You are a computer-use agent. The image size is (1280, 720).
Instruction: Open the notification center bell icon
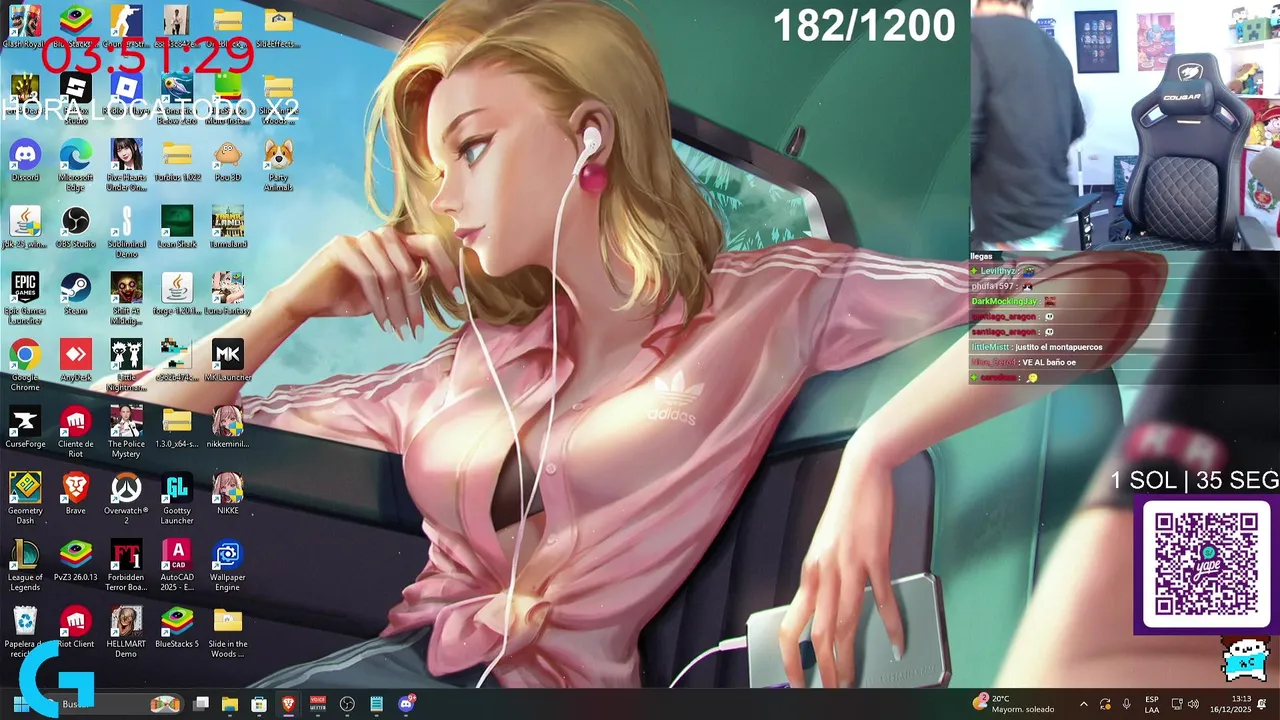1262,704
